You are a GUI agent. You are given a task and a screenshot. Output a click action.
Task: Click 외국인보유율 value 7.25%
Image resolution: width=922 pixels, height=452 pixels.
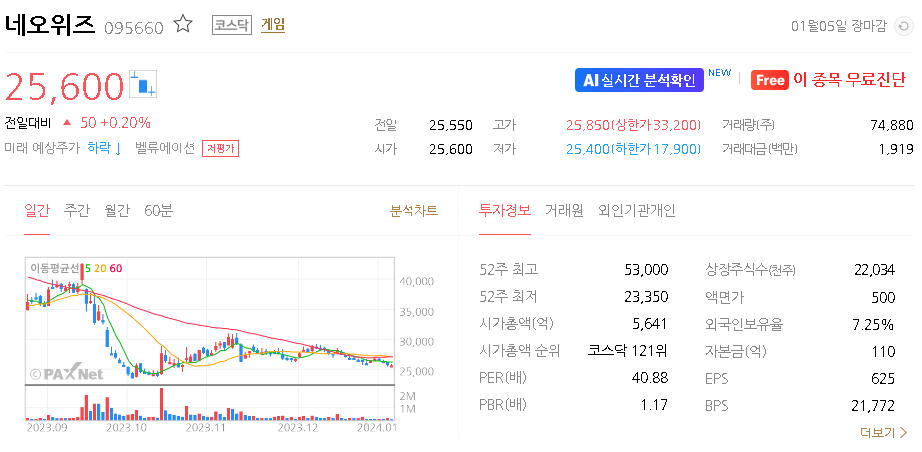875,324
